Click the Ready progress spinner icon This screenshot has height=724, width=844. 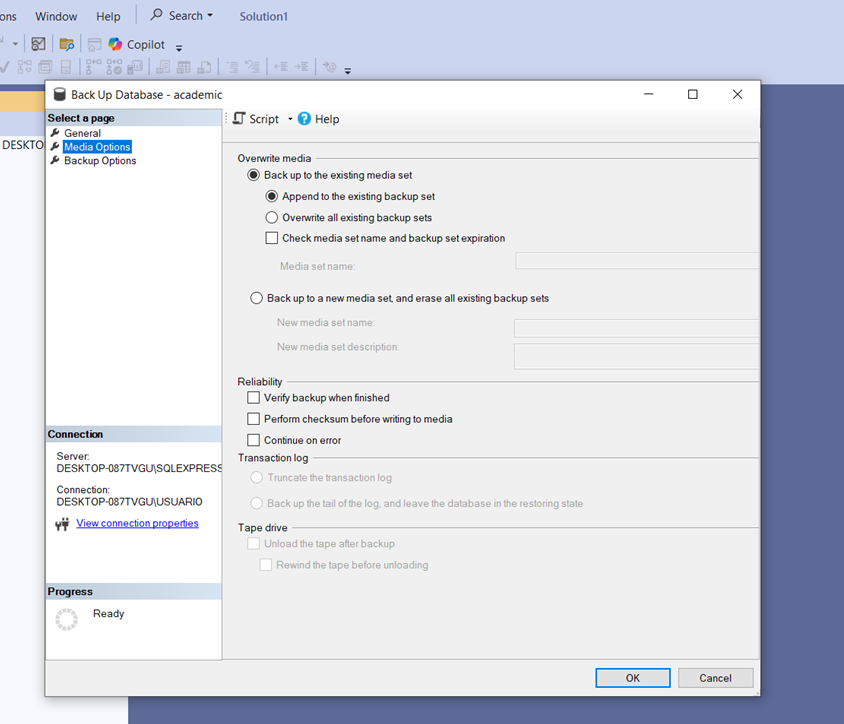[x=67, y=619]
